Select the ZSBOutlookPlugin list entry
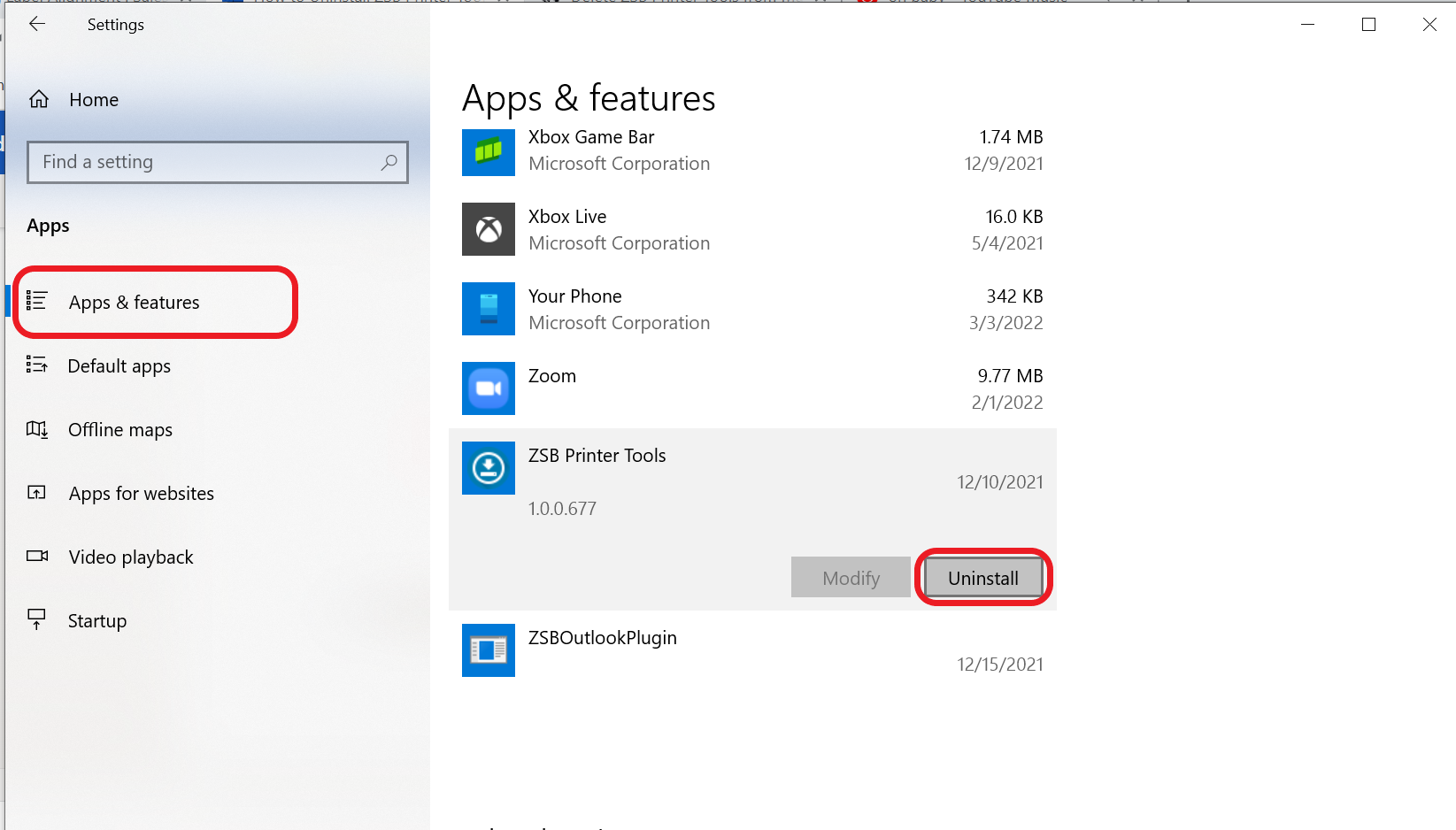This screenshot has height=830, width=1456. (x=752, y=650)
